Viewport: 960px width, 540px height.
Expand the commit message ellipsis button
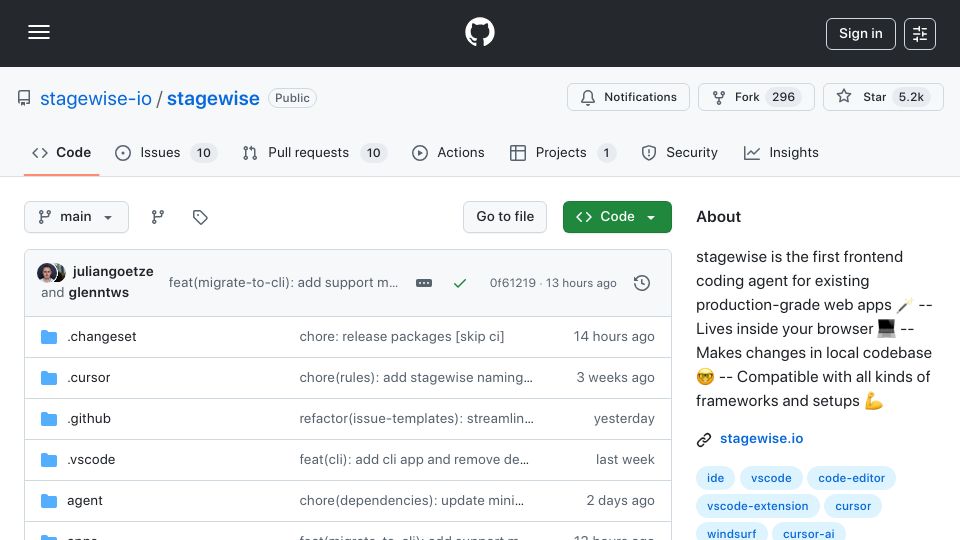[x=424, y=283]
